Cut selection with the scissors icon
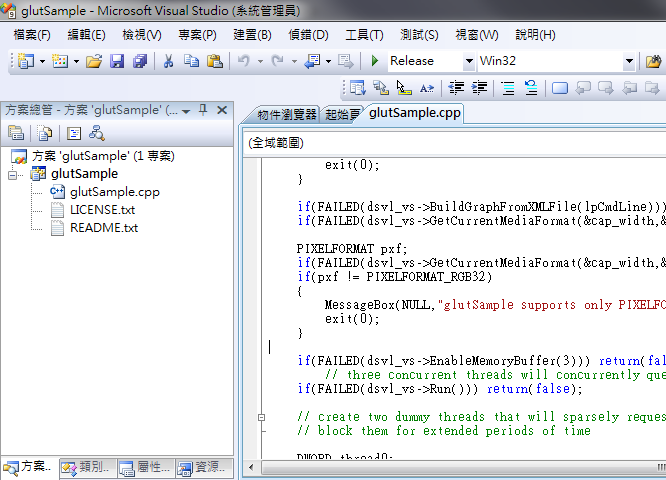The width and height of the screenshot is (666, 480). [169, 61]
